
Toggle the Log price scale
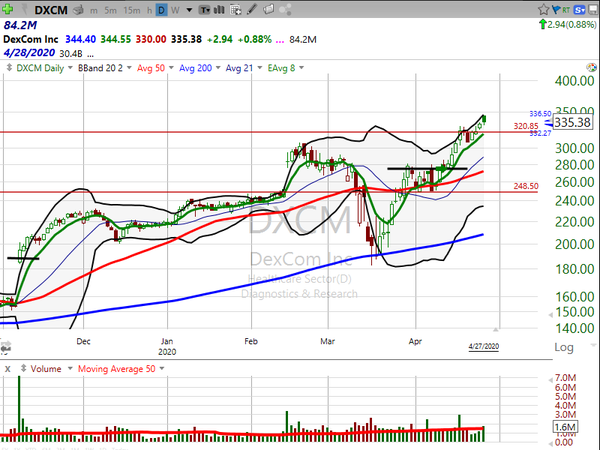tap(564, 347)
